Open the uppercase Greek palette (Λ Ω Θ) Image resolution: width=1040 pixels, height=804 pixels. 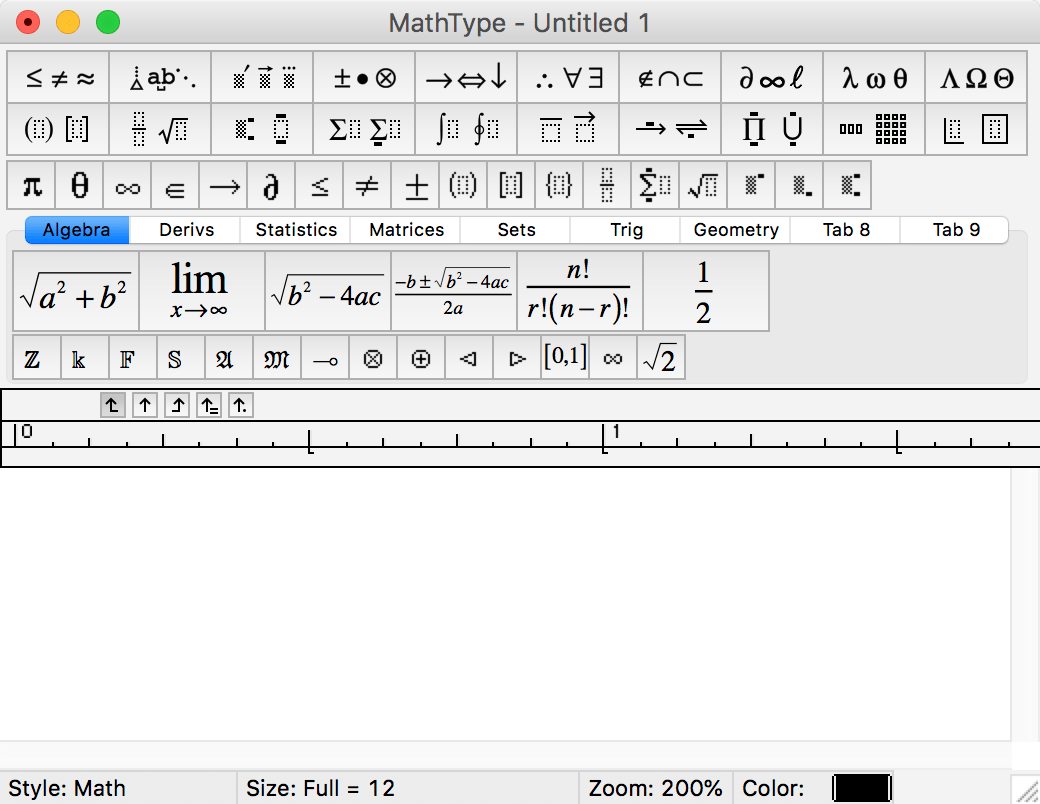click(x=976, y=78)
